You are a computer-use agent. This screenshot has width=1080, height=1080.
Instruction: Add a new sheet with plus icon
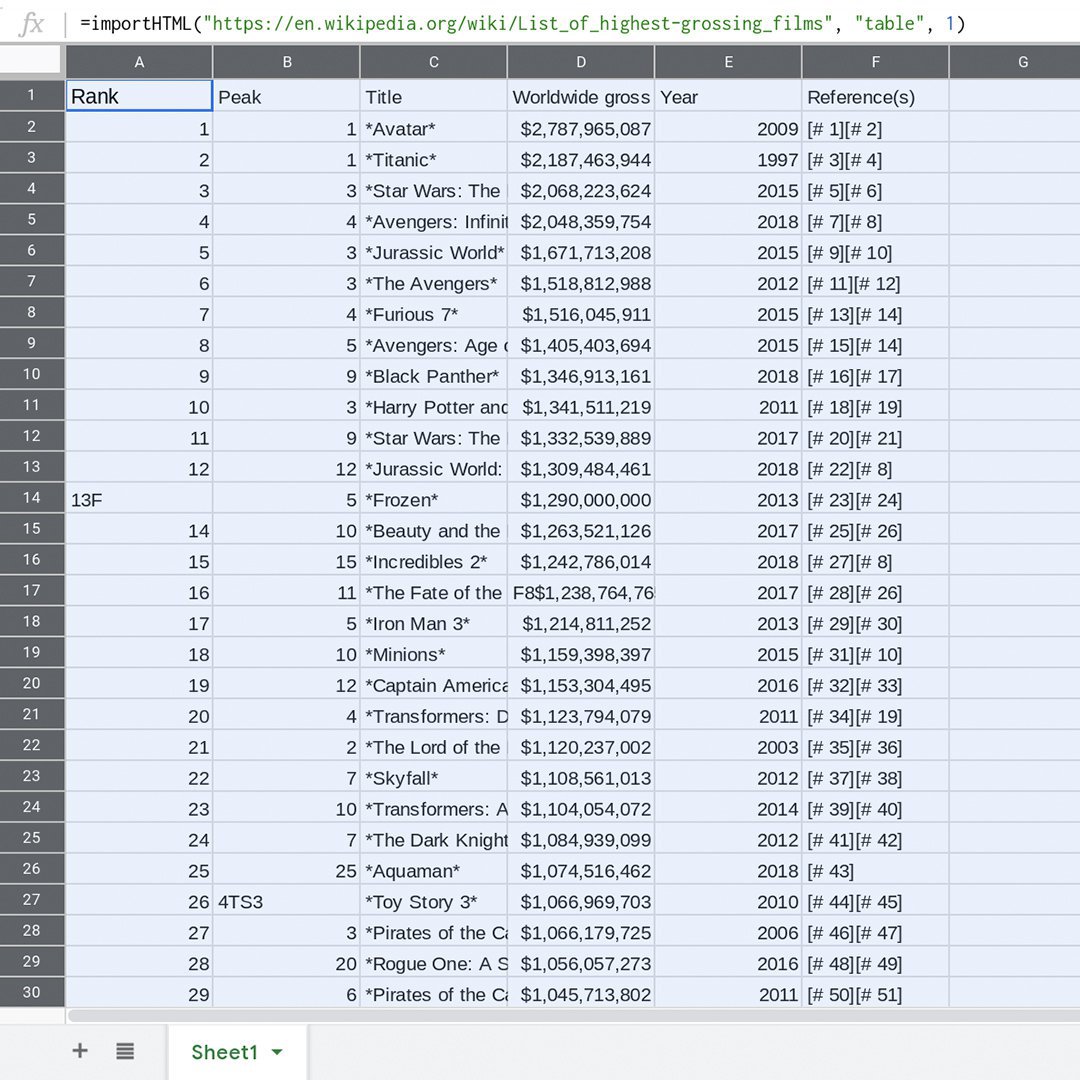coord(80,1050)
